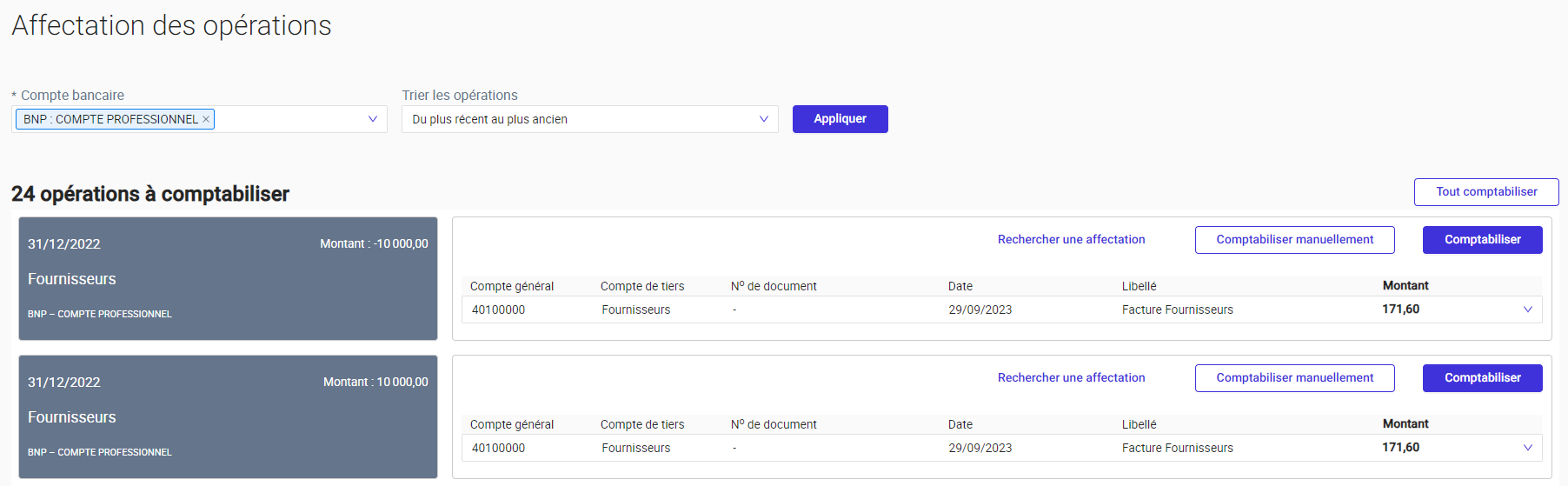1568x486 pixels.
Task: Select first row's account 40100000
Action: 498,310
